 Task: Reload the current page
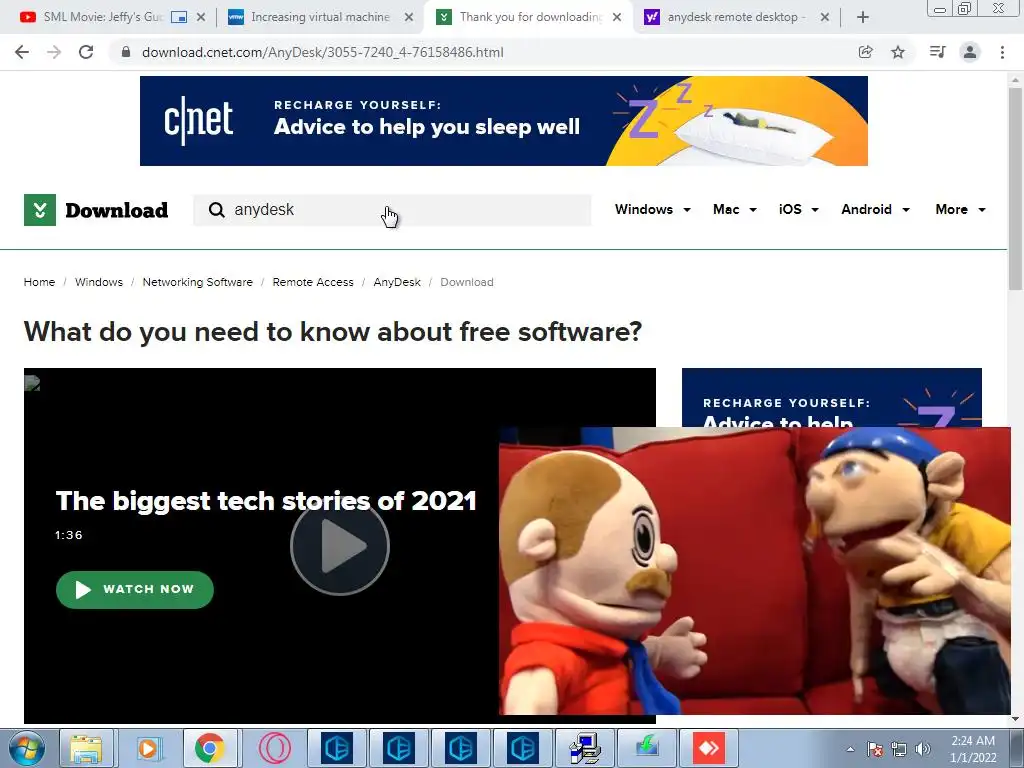coord(86,52)
